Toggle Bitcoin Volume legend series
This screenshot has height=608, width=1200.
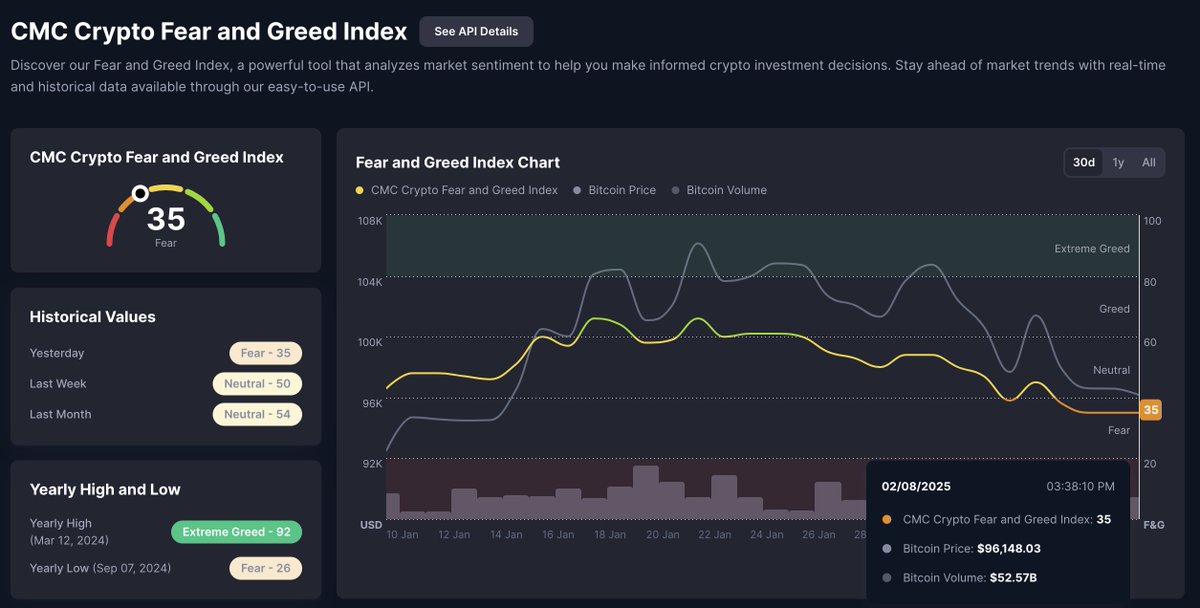pos(719,190)
